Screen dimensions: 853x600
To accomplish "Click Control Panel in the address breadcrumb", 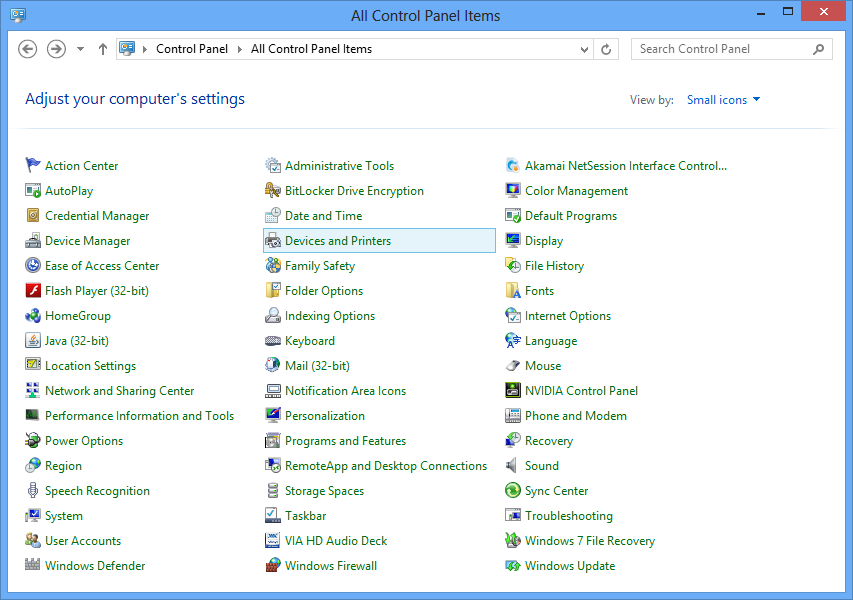I will 192,49.
